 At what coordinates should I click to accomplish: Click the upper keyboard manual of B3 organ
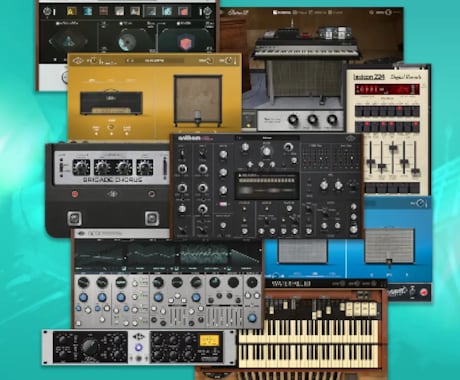coord(309,332)
